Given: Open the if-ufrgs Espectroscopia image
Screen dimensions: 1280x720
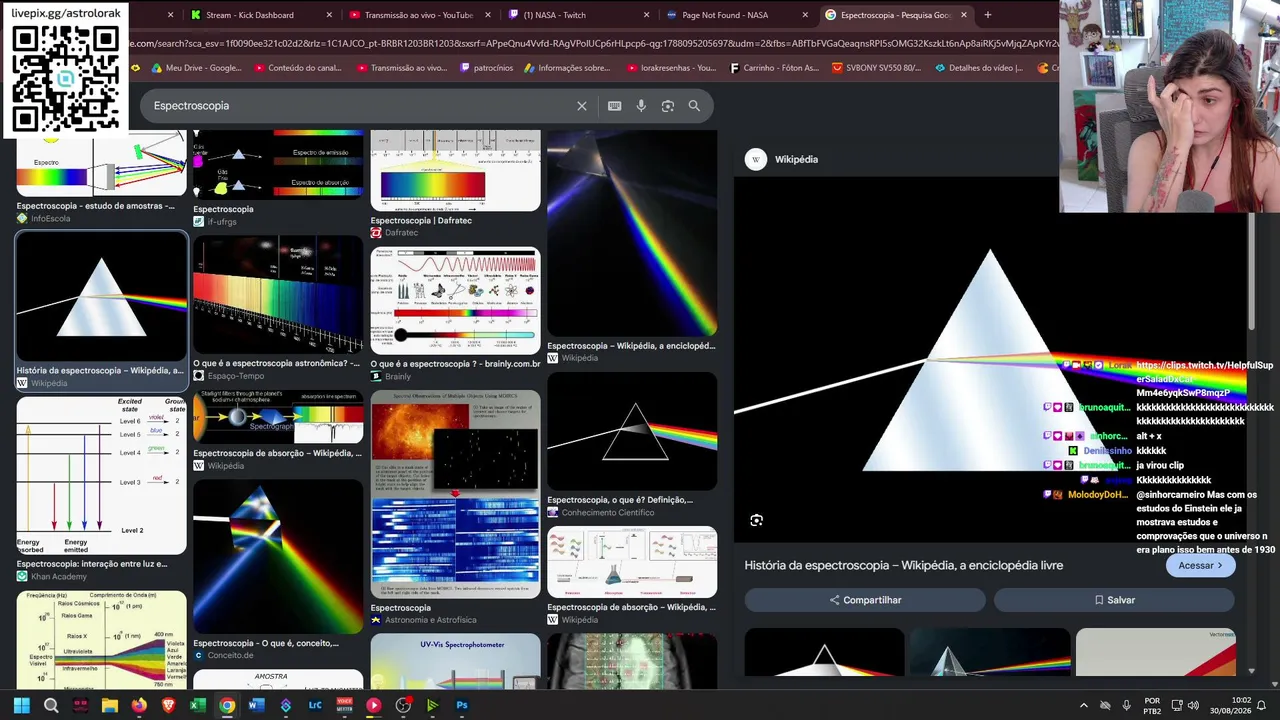Looking at the screenshot, I should [278, 165].
